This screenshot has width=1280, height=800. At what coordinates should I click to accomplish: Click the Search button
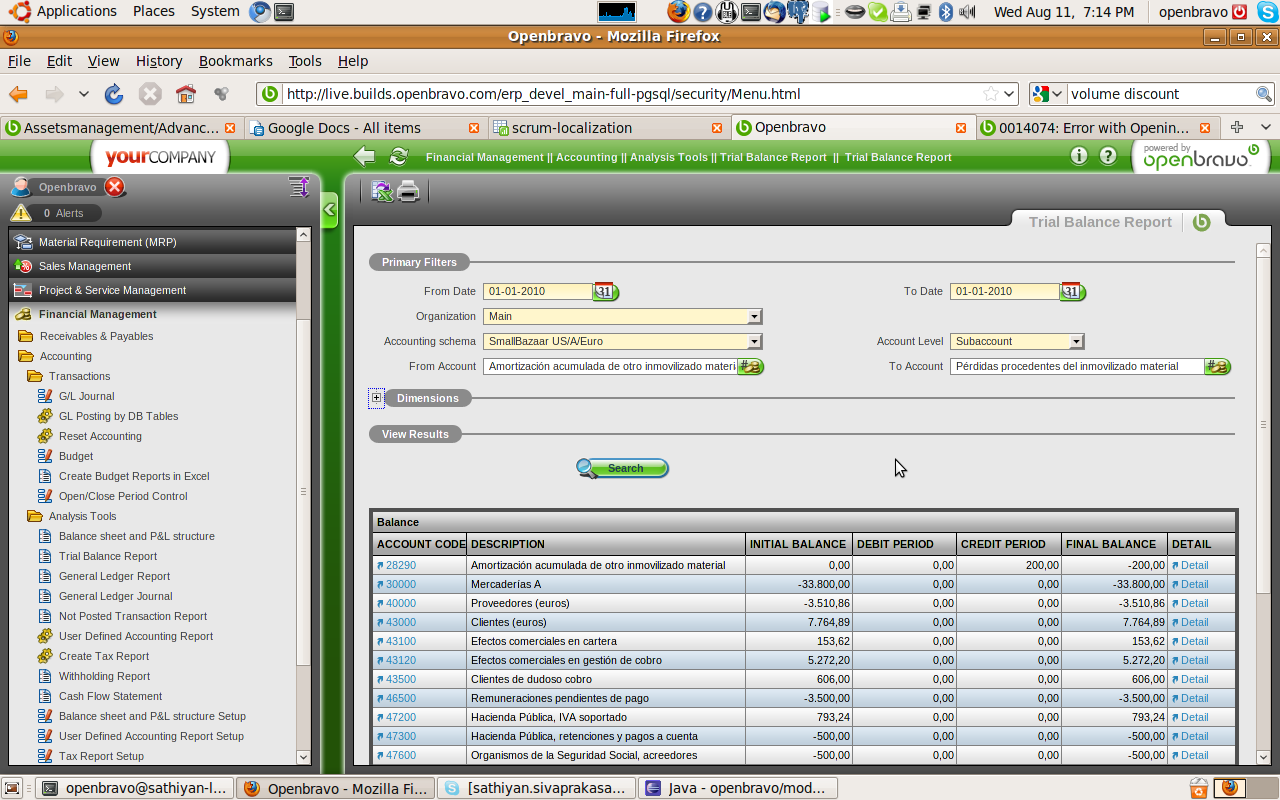[623, 468]
